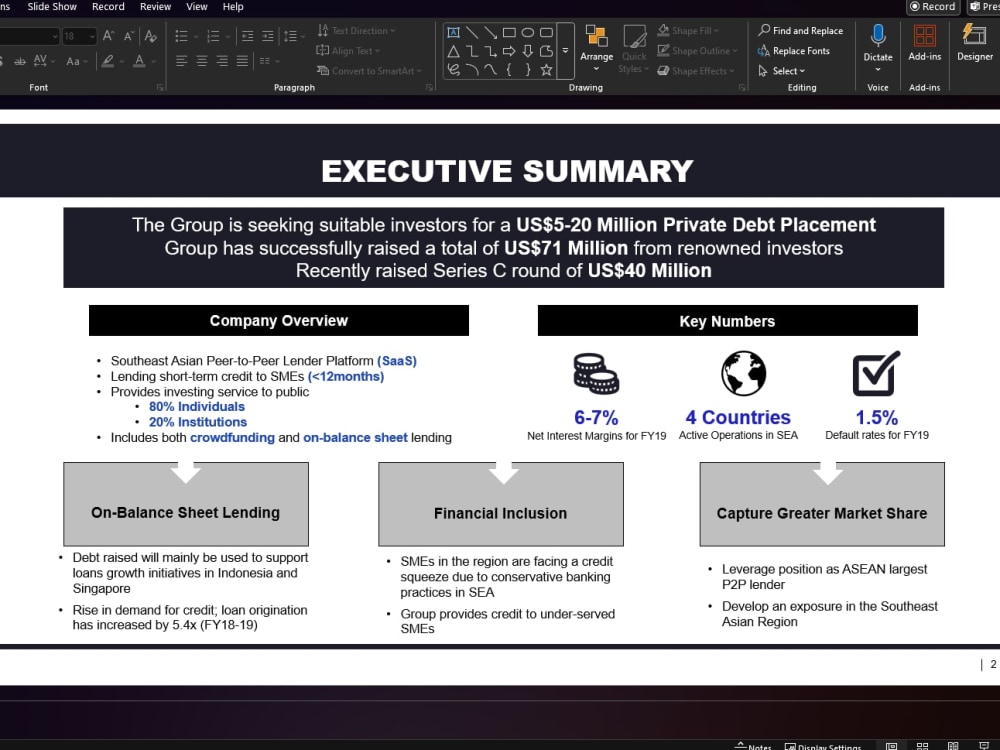The width and height of the screenshot is (1000, 750).
Task: Open the Paragraph dialog launcher
Action: 429,87
